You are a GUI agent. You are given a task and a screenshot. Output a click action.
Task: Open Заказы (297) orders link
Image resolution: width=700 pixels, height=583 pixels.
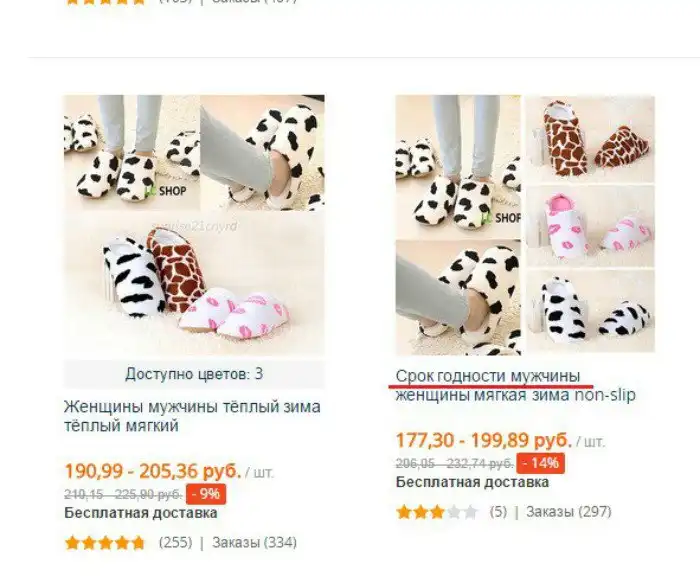tap(568, 512)
